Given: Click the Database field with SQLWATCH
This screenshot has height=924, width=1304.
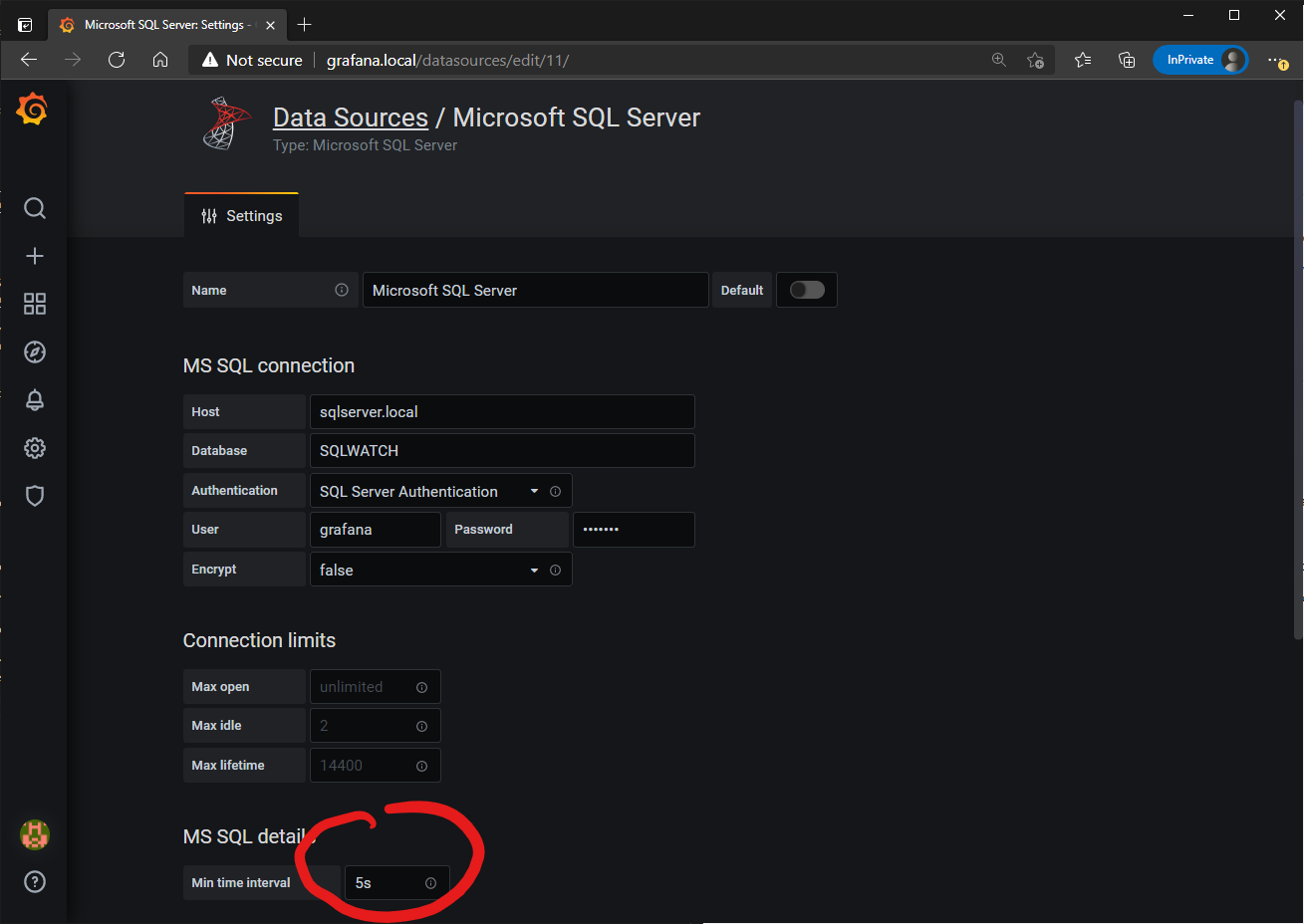Looking at the screenshot, I should click(x=502, y=450).
